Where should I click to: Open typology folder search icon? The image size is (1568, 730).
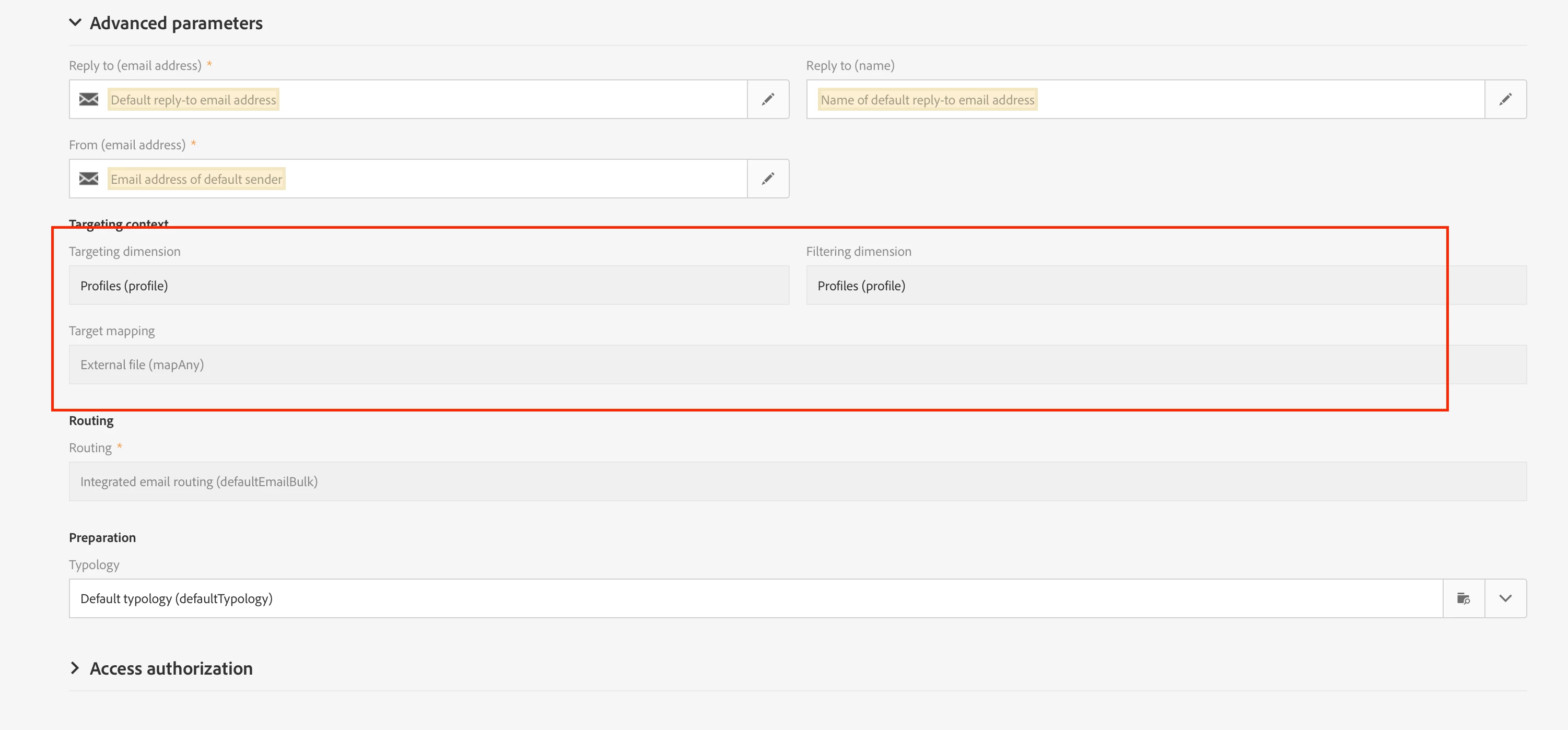pos(1464,598)
